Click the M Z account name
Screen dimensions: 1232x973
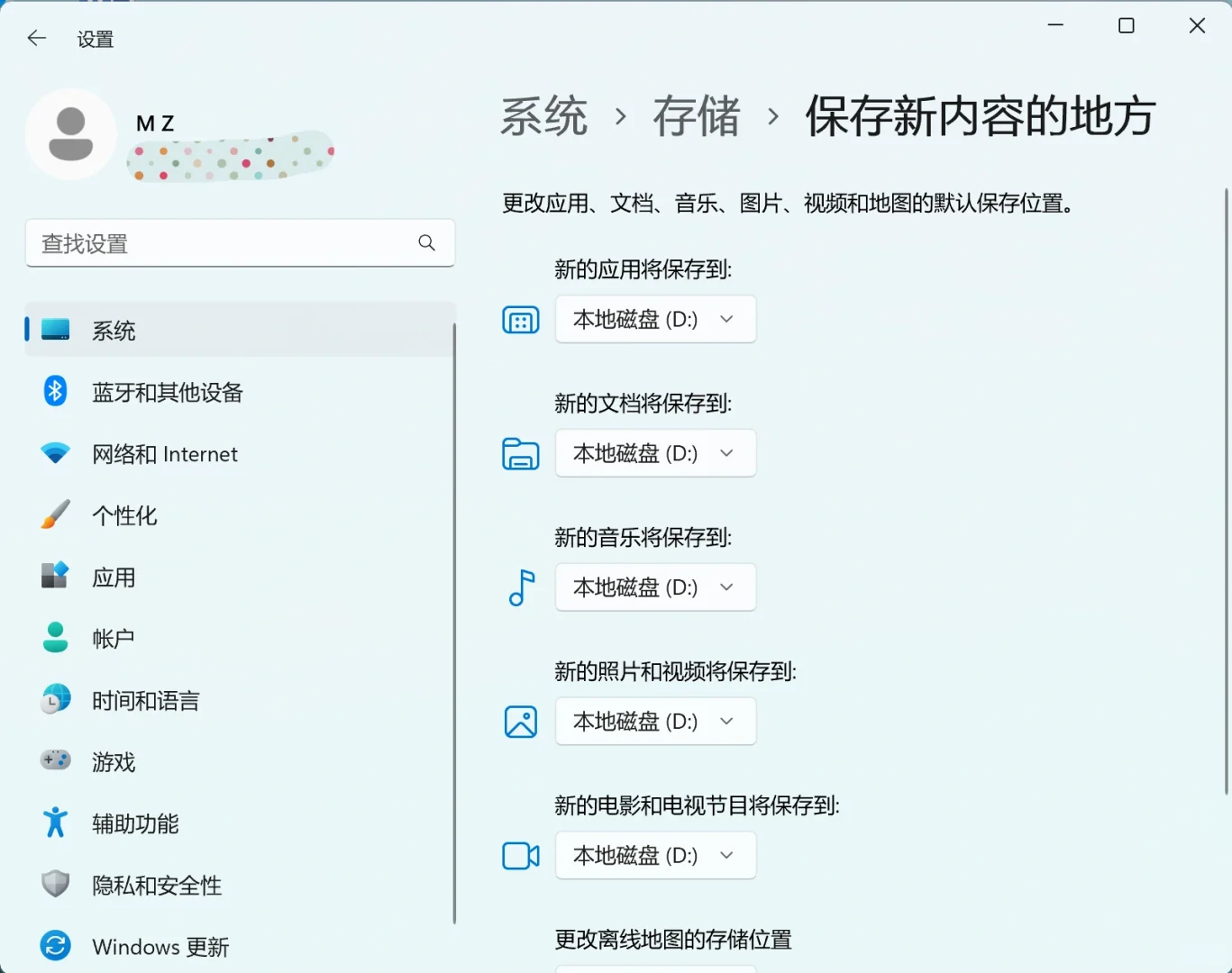pyautogui.click(x=155, y=123)
